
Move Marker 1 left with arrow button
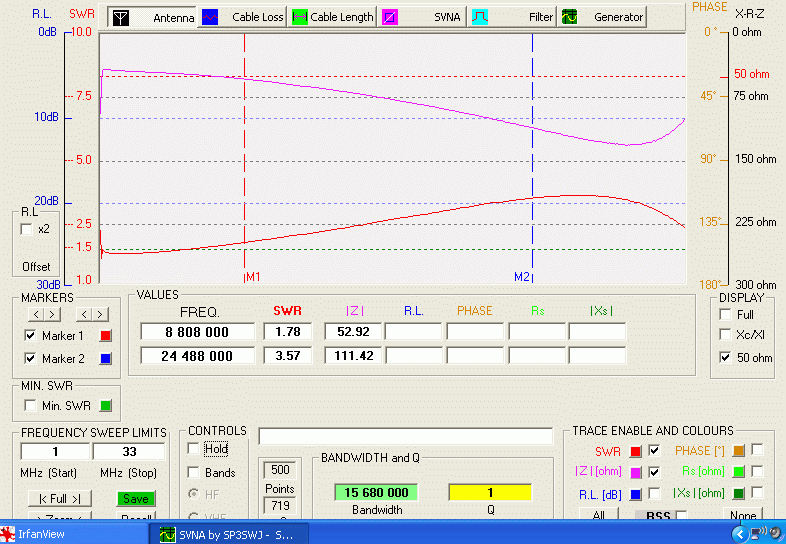click(34, 315)
